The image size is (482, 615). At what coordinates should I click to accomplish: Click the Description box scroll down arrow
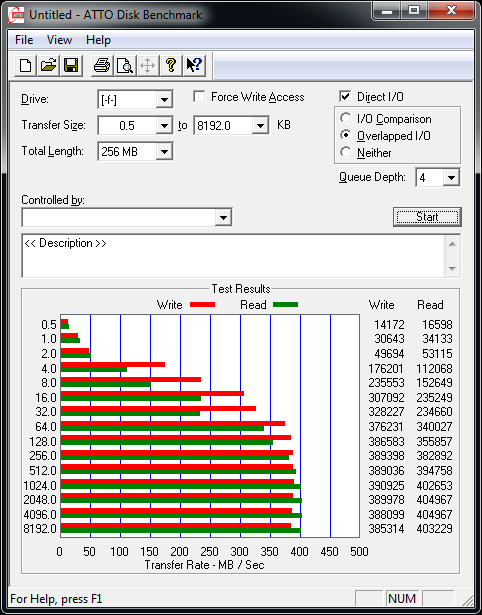pos(452,269)
